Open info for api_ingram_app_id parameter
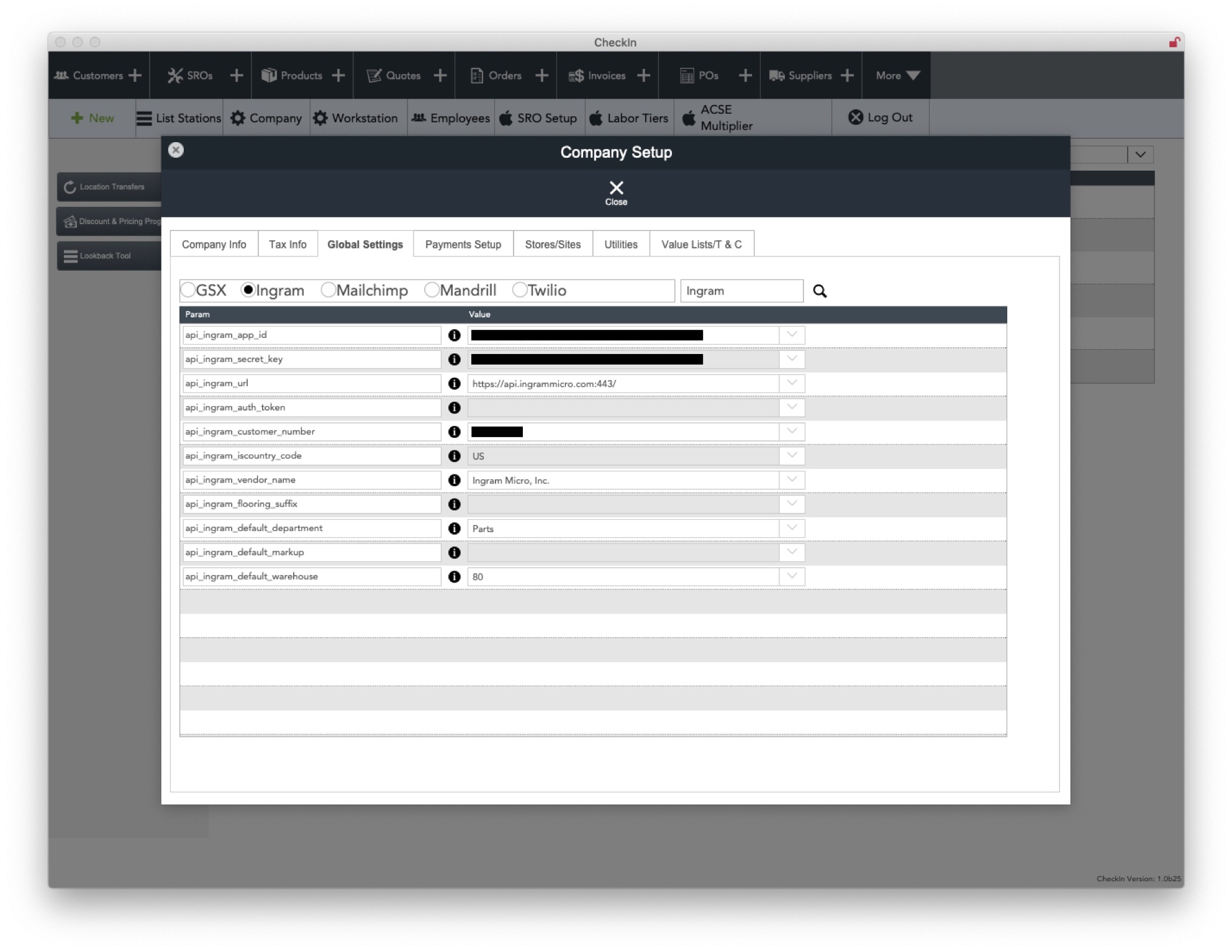 tap(455, 335)
